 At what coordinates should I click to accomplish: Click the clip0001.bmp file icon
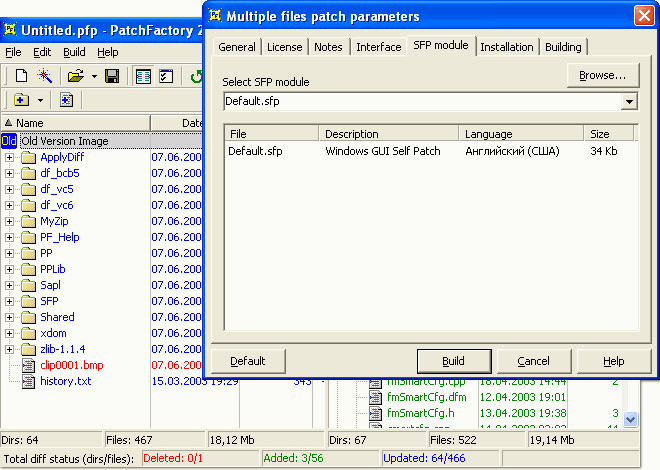28,365
